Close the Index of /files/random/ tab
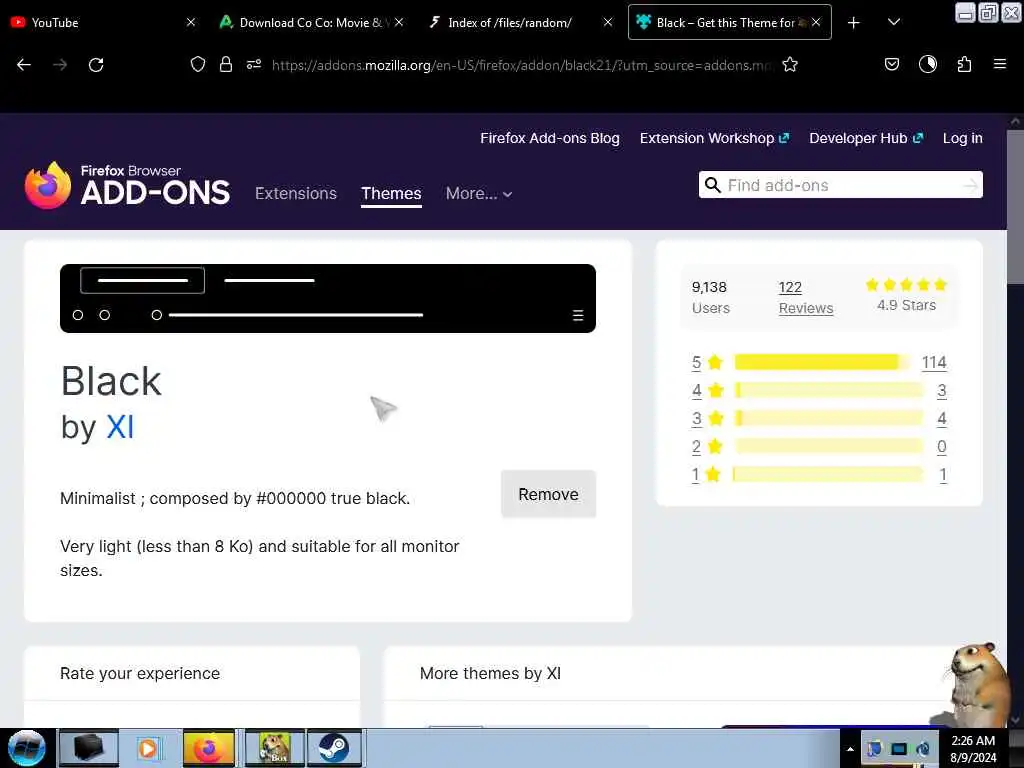The height and width of the screenshot is (768, 1024). [608, 22]
